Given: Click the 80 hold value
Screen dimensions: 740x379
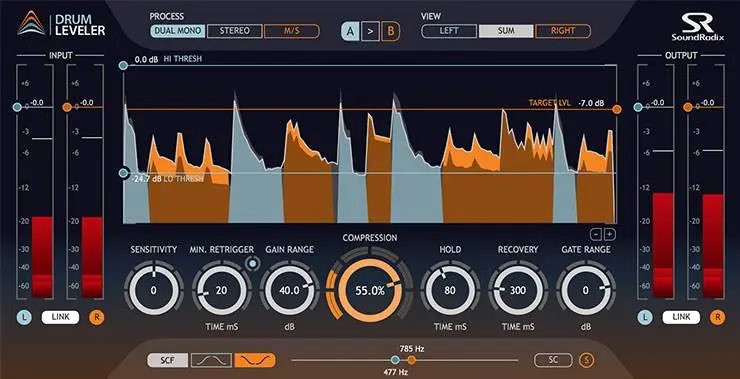Looking at the screenshot, I should click(450, 290).
